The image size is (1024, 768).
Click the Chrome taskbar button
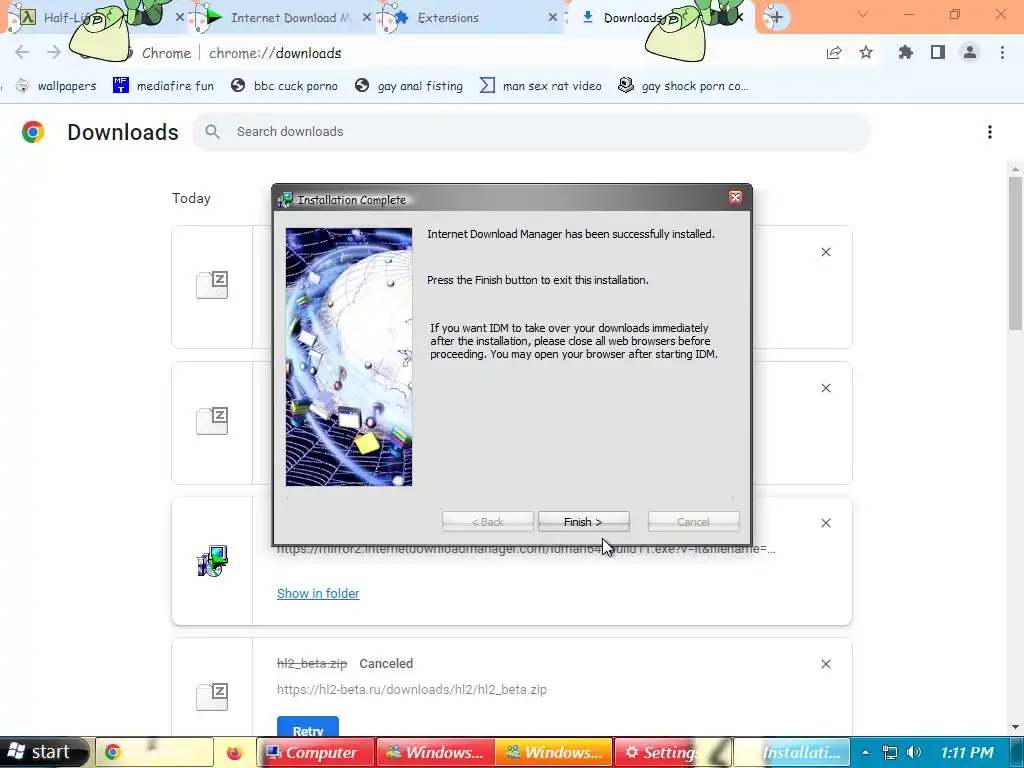155,752
